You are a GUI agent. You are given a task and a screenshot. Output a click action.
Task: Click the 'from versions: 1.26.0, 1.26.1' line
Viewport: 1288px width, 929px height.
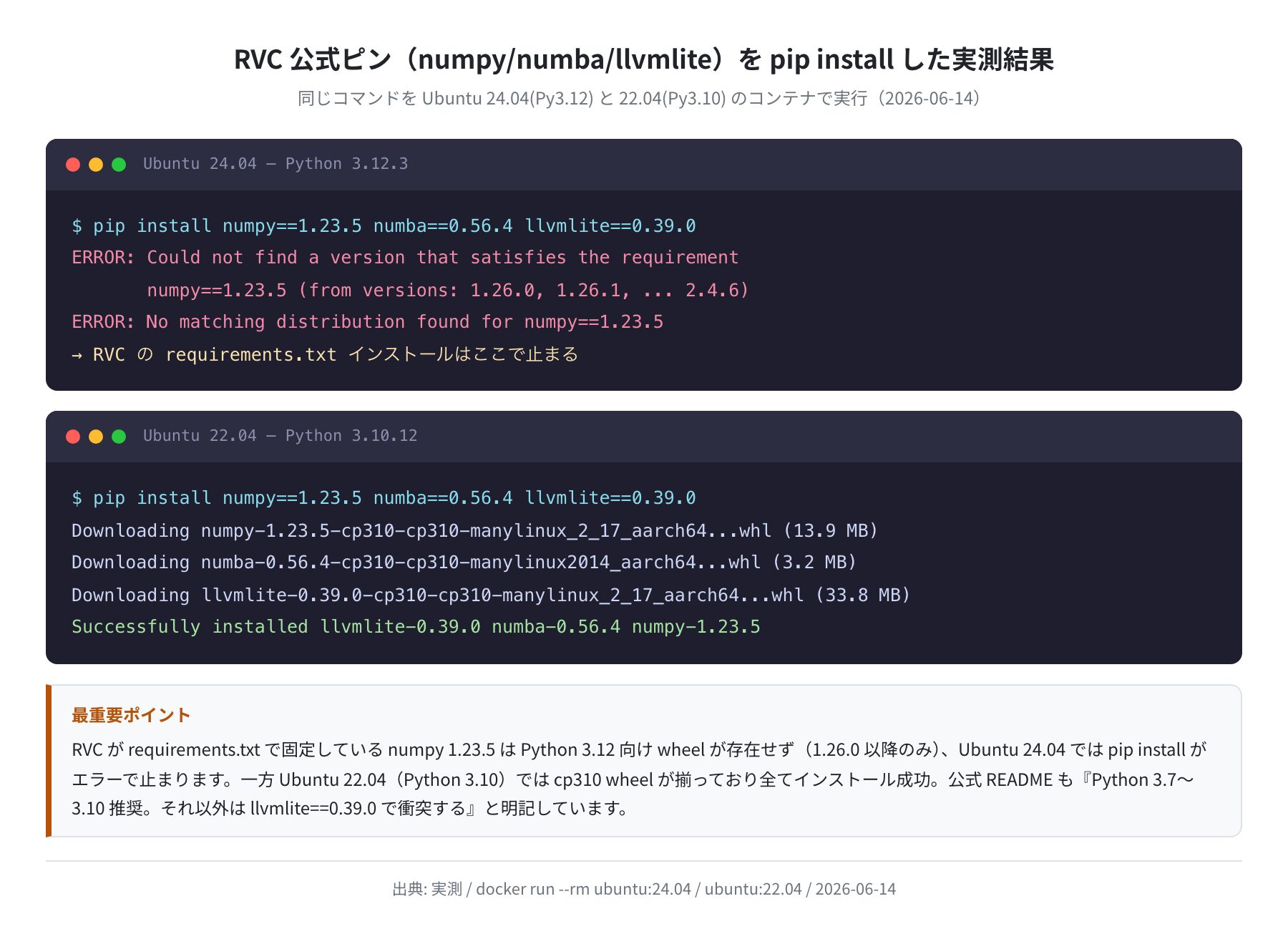coord(448,291)
